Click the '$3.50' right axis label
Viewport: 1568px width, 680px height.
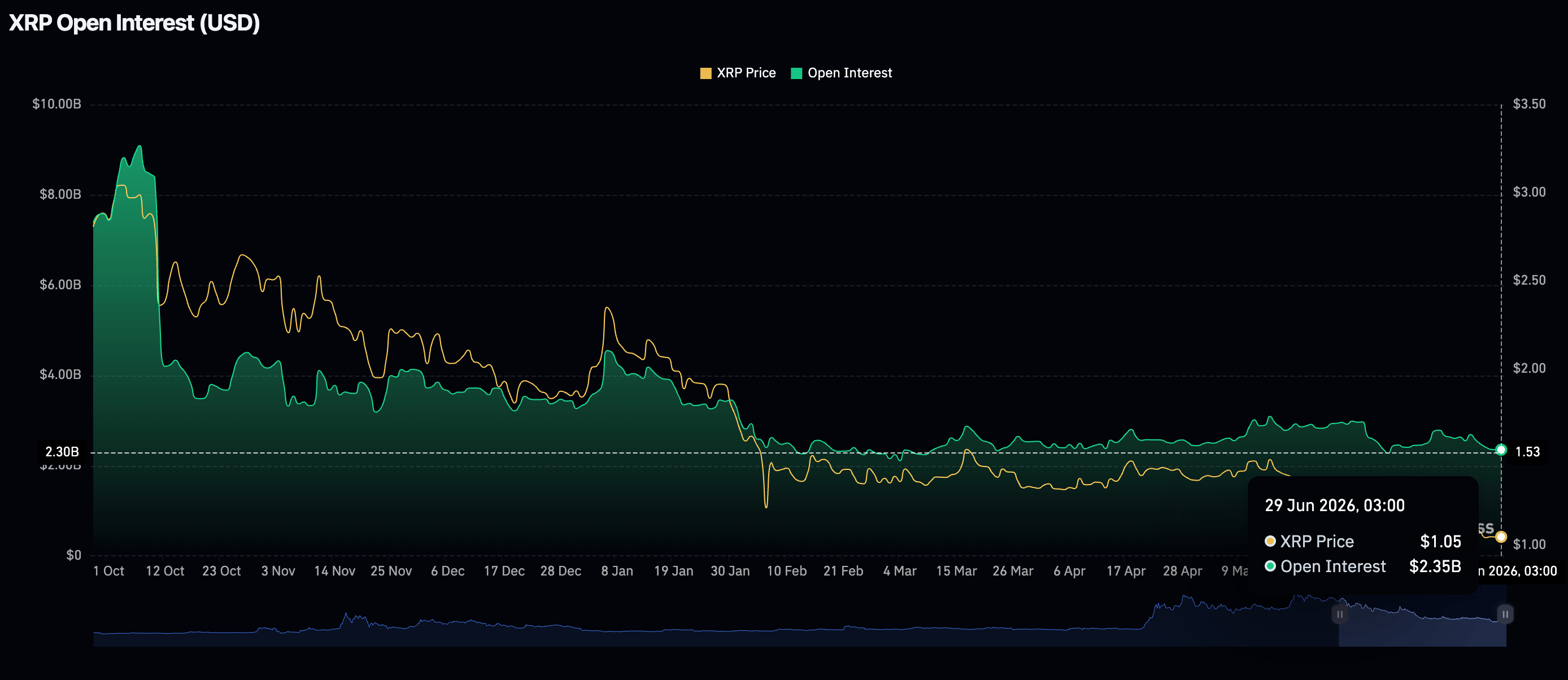click(1529, 104)
